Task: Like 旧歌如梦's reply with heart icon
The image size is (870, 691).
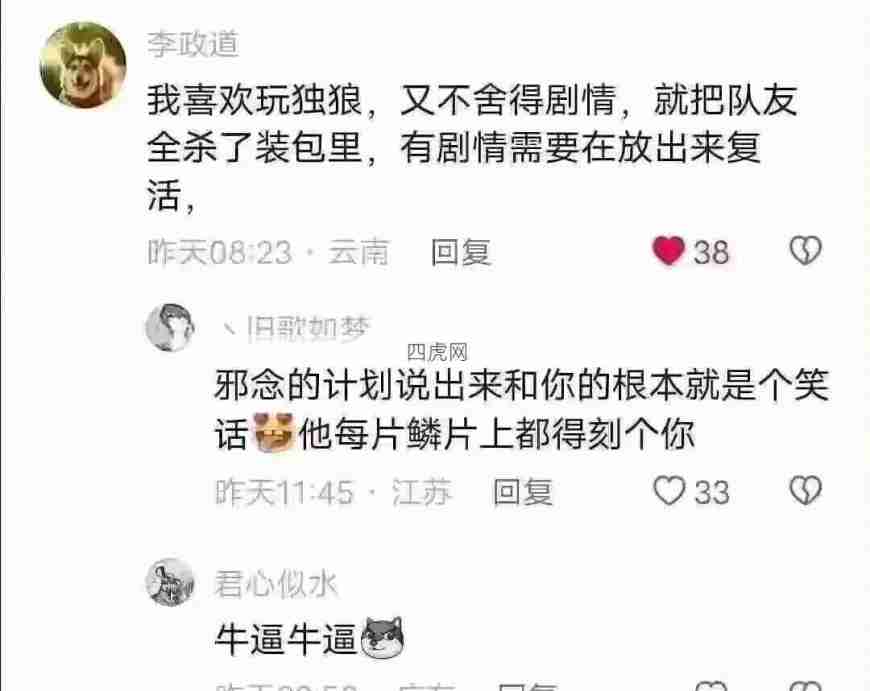Action: (669, 491)
